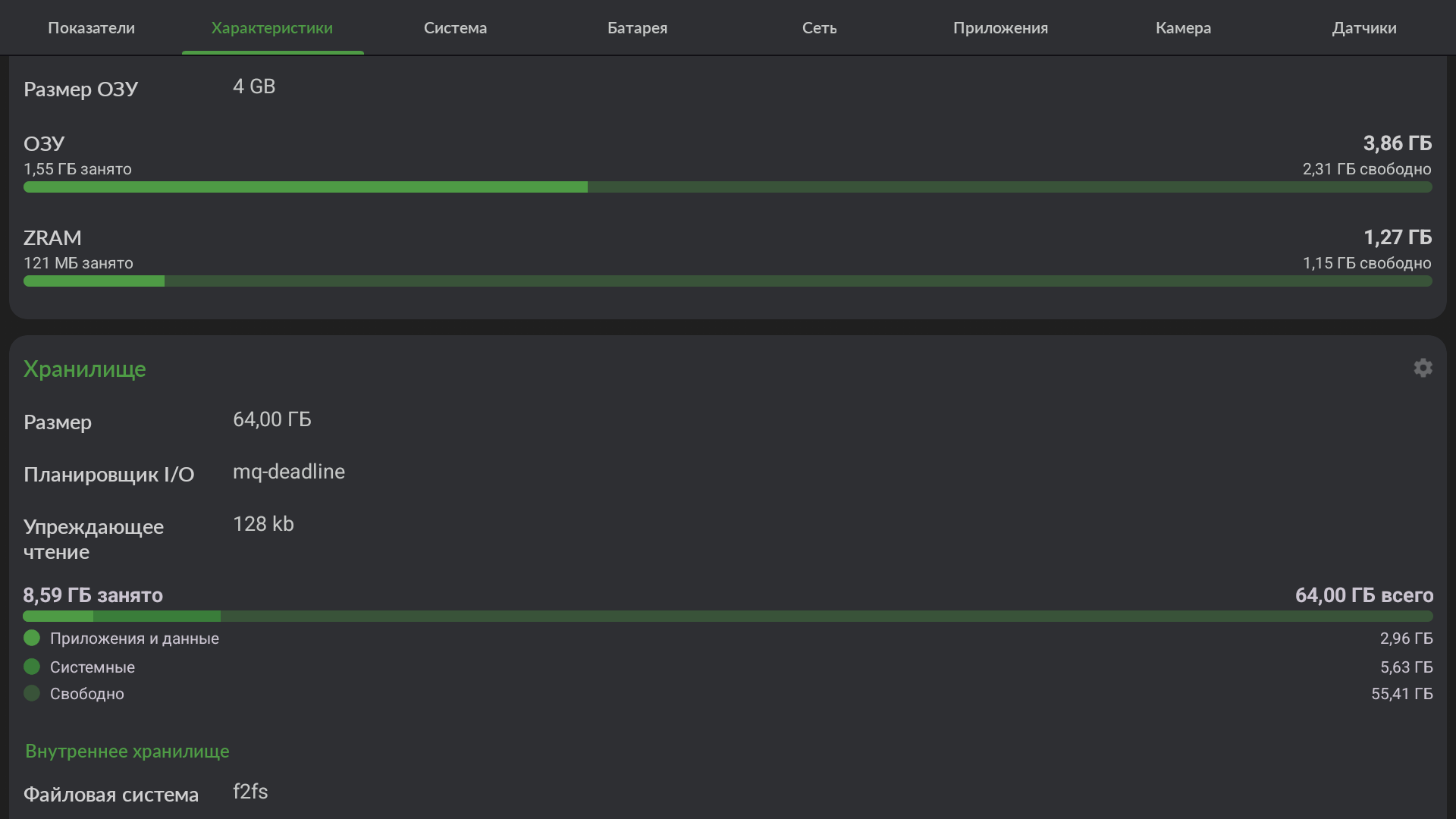Open the Сеть tab
This screenshot has width=1456, height=819.
click(x=819, y=28)
